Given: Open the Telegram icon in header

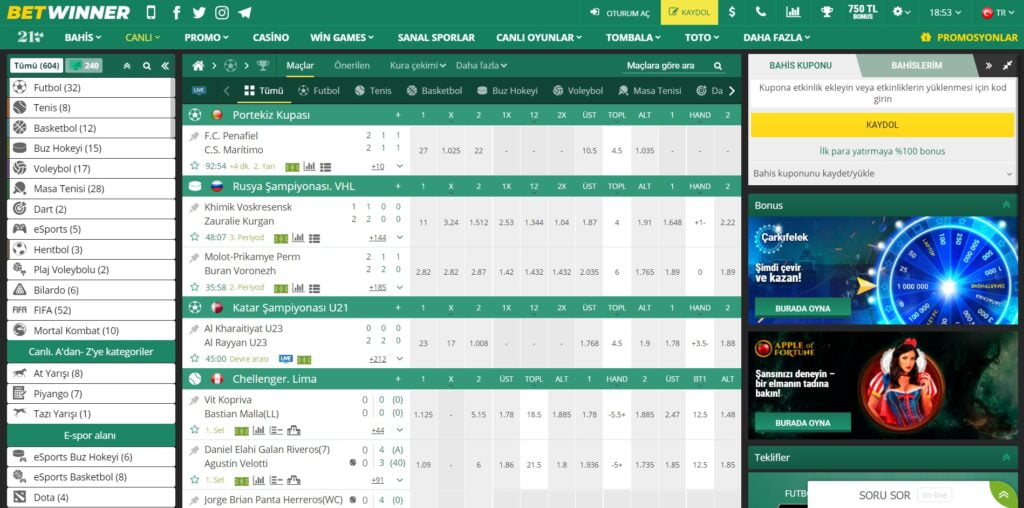Looking at the screenshot, I should point(245,12).
